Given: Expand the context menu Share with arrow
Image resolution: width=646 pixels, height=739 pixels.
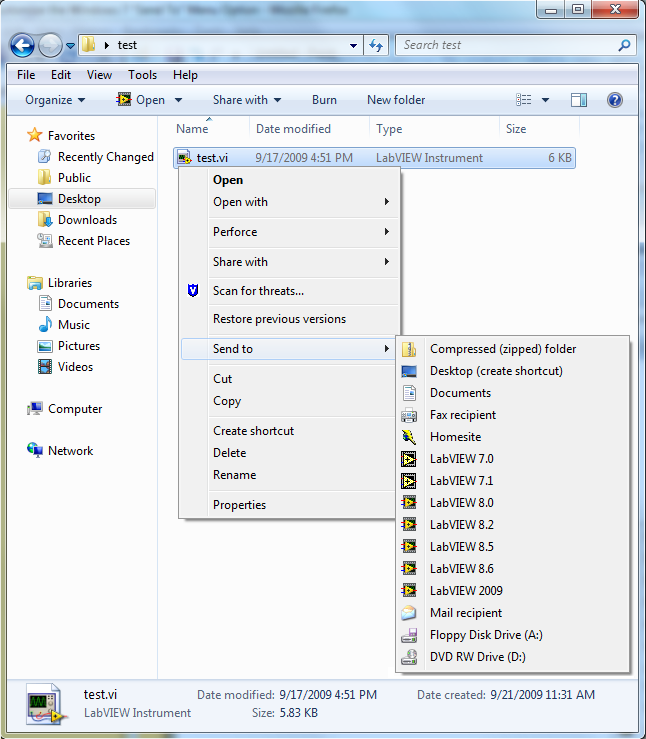Looking at the screenshot, I should 386,261.
